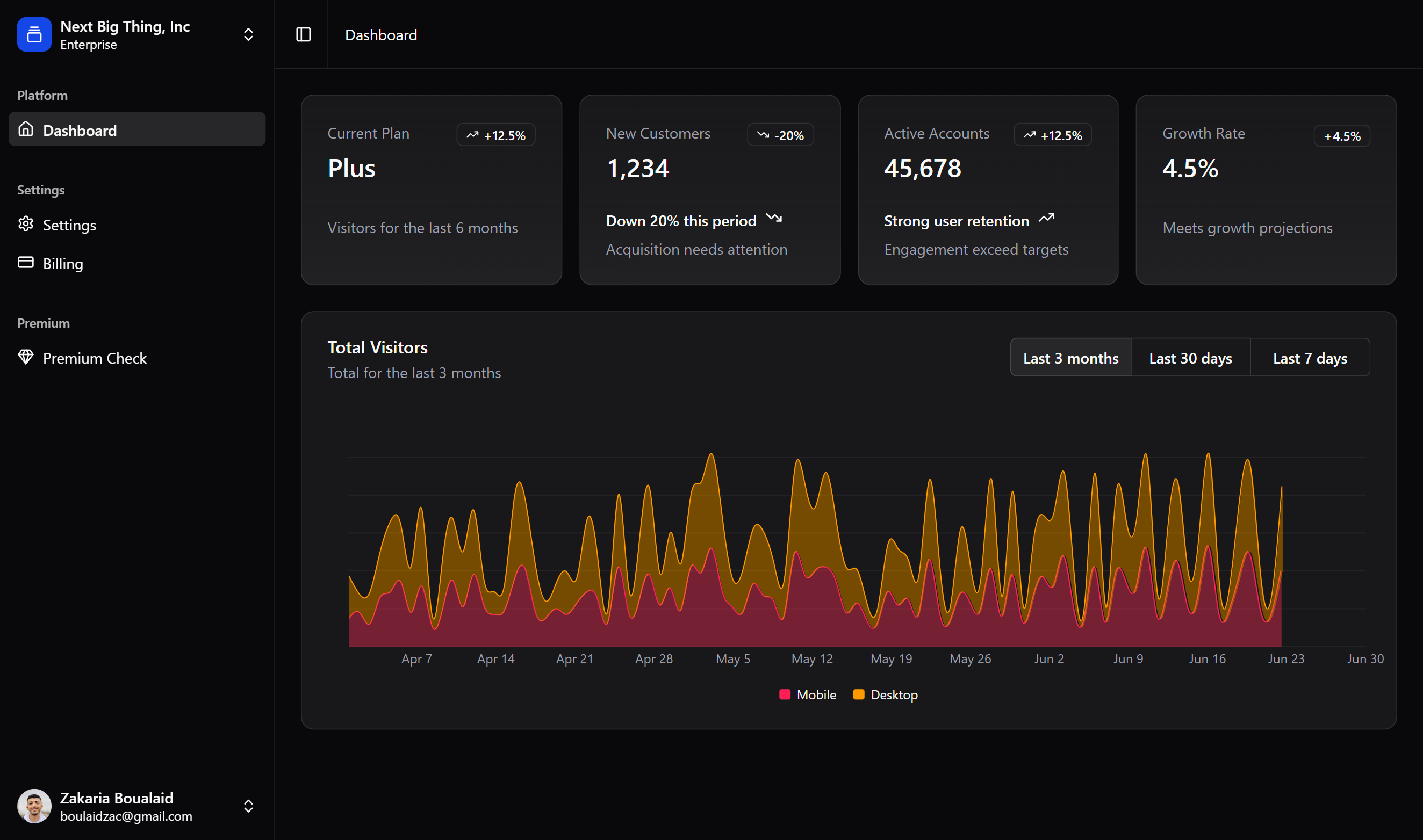Switch to Last 7 days view
Viewport: 1423px width, 840px height.
click(1310, 357)
